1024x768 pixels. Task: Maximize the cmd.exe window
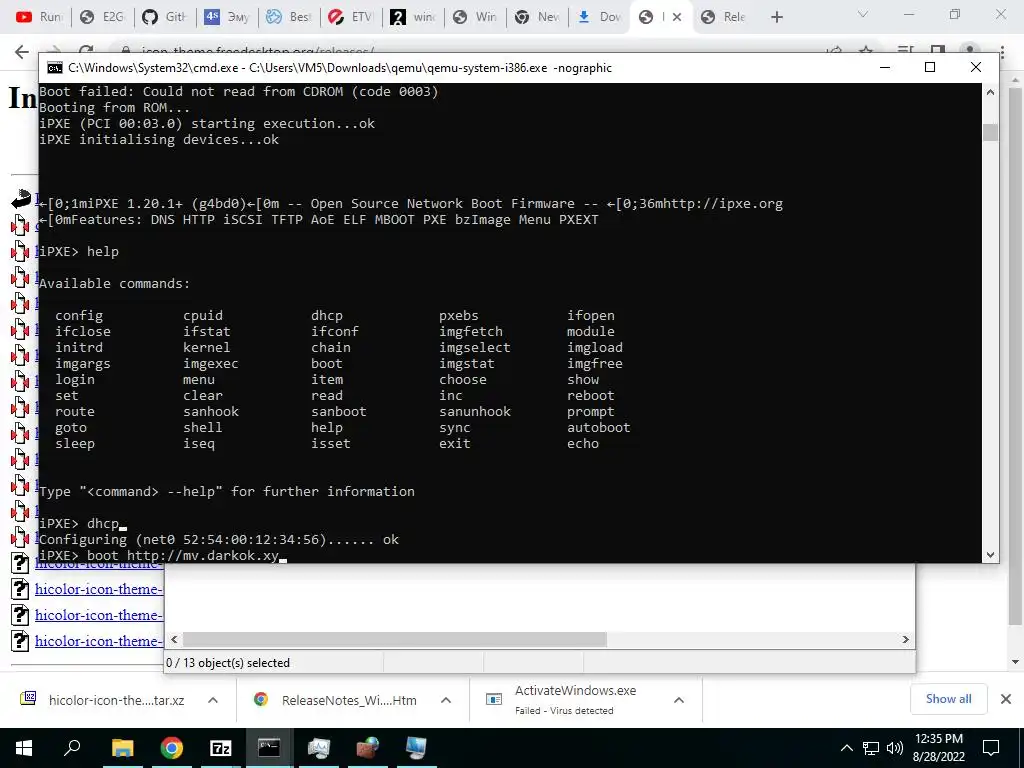(930, 67)
